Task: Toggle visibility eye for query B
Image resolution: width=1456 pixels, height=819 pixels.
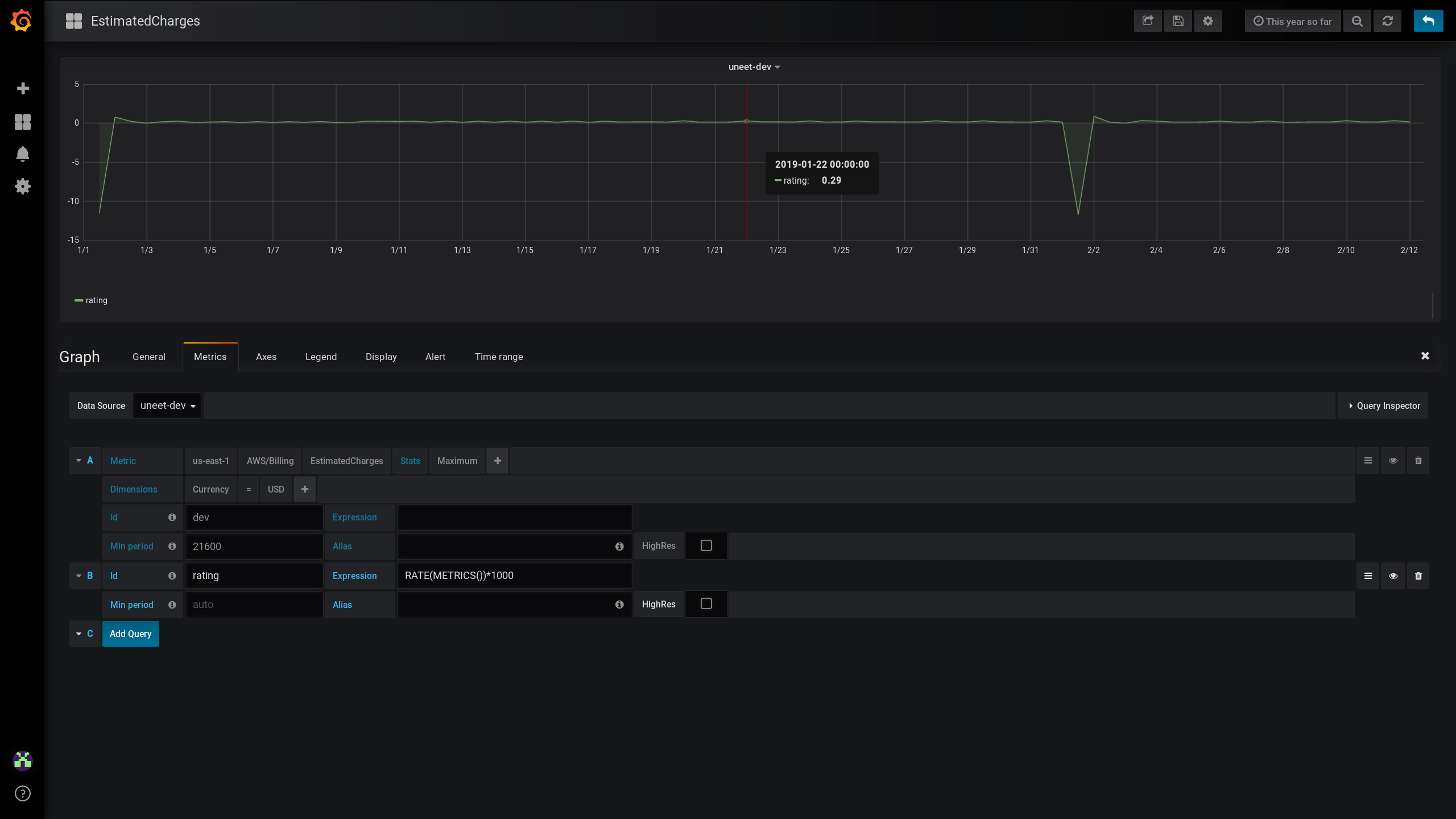Action: [x=1393, y=576]
